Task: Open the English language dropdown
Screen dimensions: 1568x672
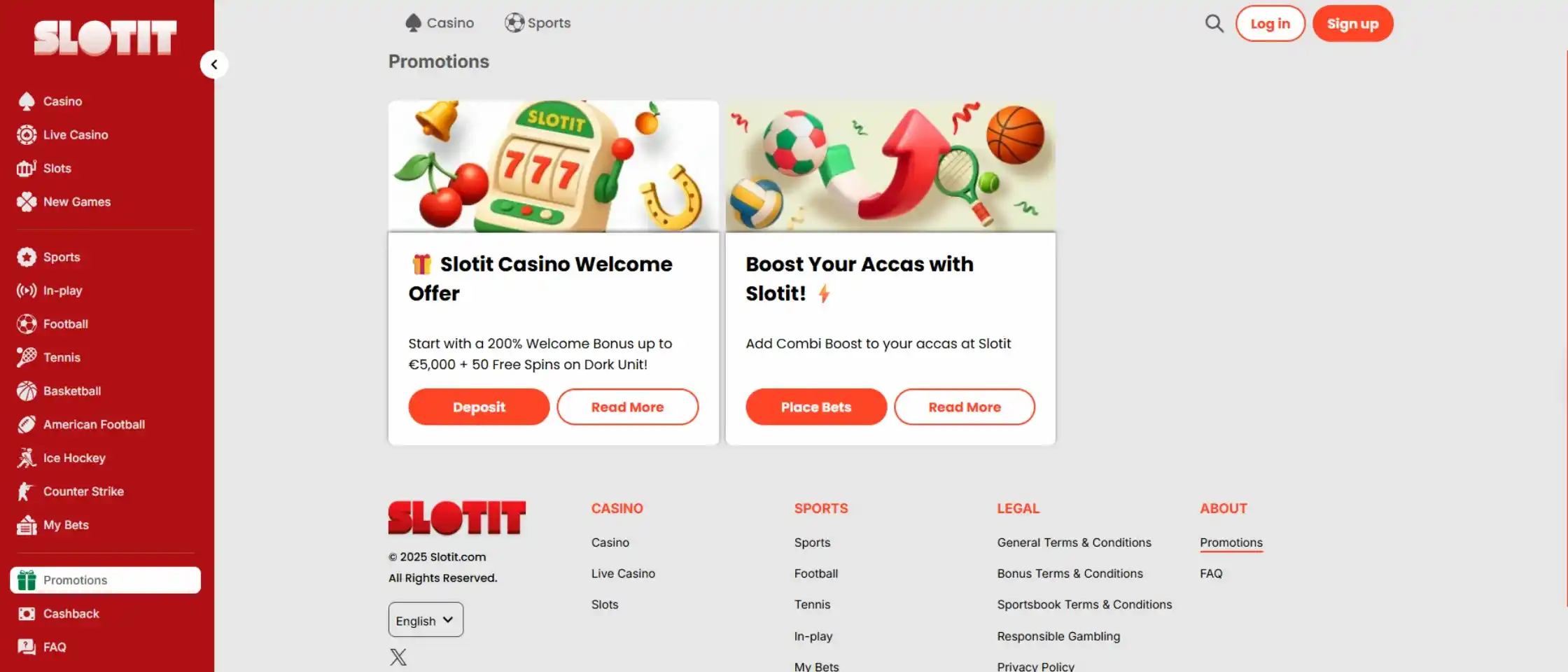Action: [426, 619]
